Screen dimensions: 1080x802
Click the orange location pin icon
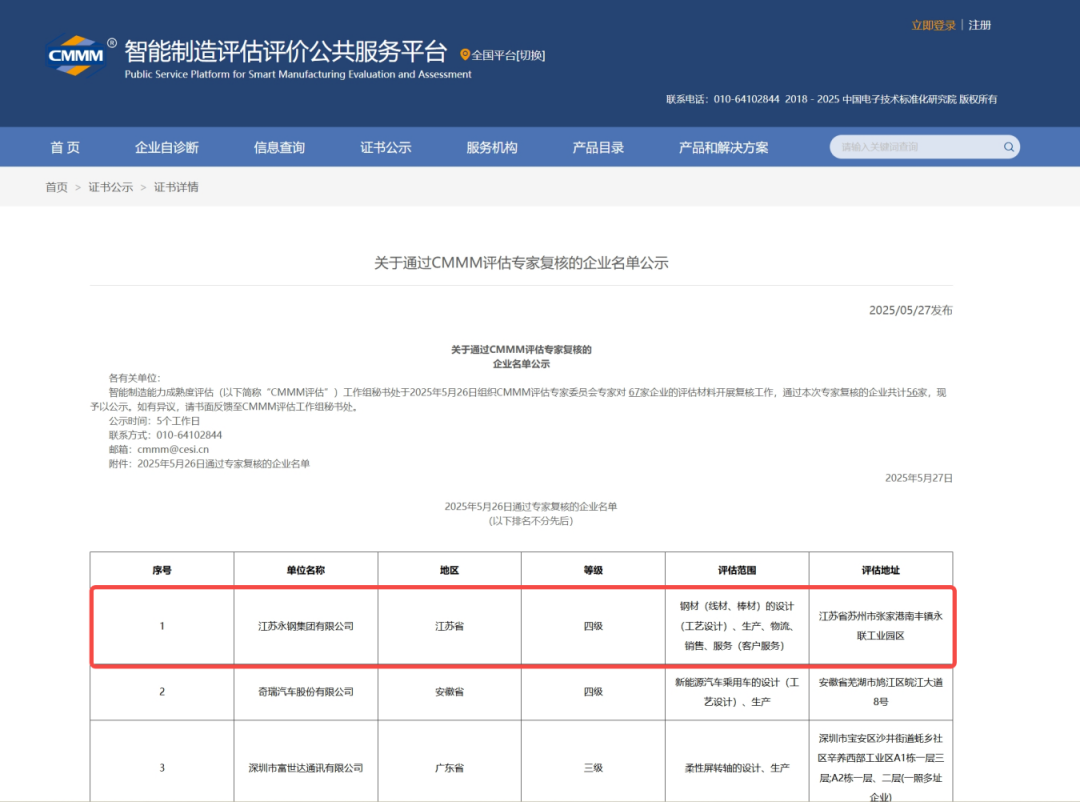point(465,54)
